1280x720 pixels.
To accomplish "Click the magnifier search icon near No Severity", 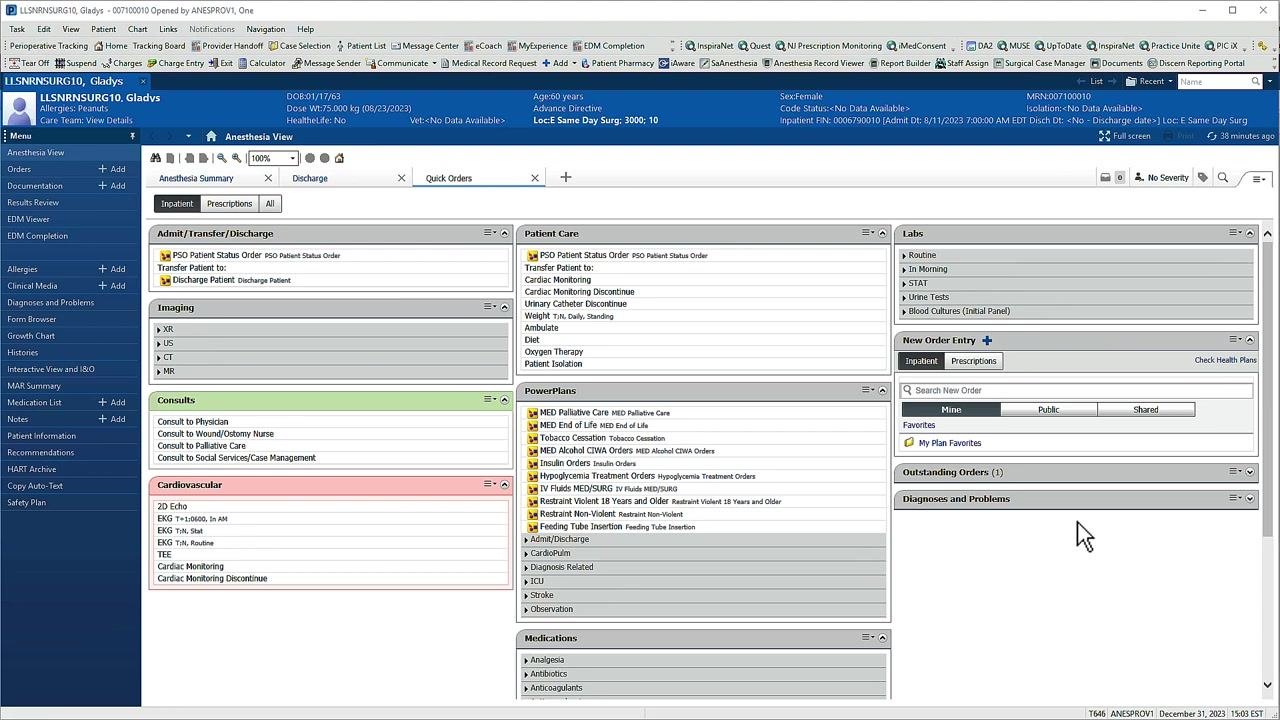I will click(1222, 178).
